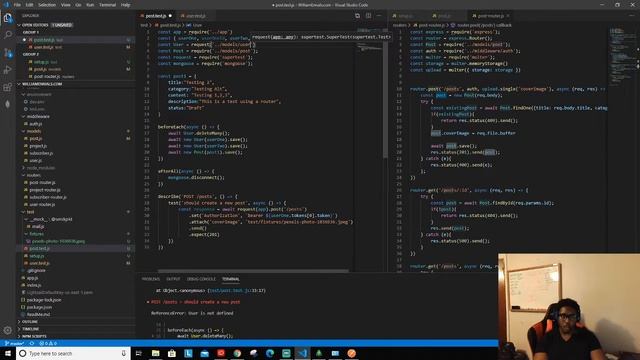The image size is (640, 360).
Task: Open subscriber-router.js in the routers folder
Action: (x=48, y=197)
